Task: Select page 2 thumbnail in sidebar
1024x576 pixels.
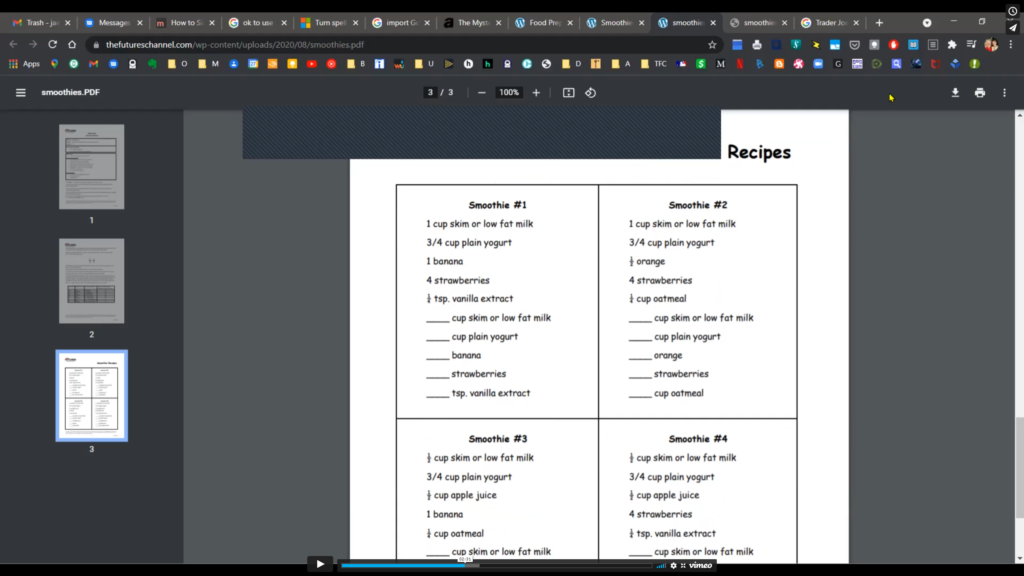Action: tap(92, 281)
